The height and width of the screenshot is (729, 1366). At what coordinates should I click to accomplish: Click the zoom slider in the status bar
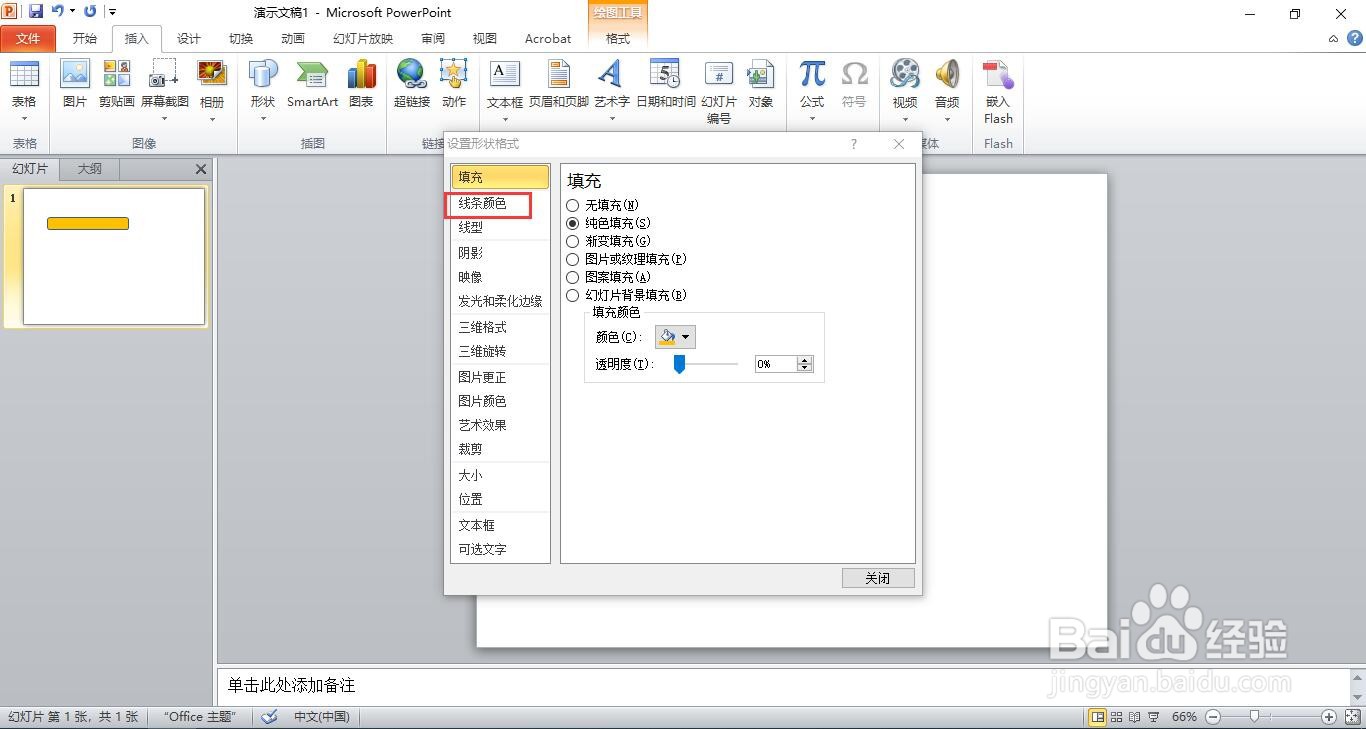[x=1254, y=717]
